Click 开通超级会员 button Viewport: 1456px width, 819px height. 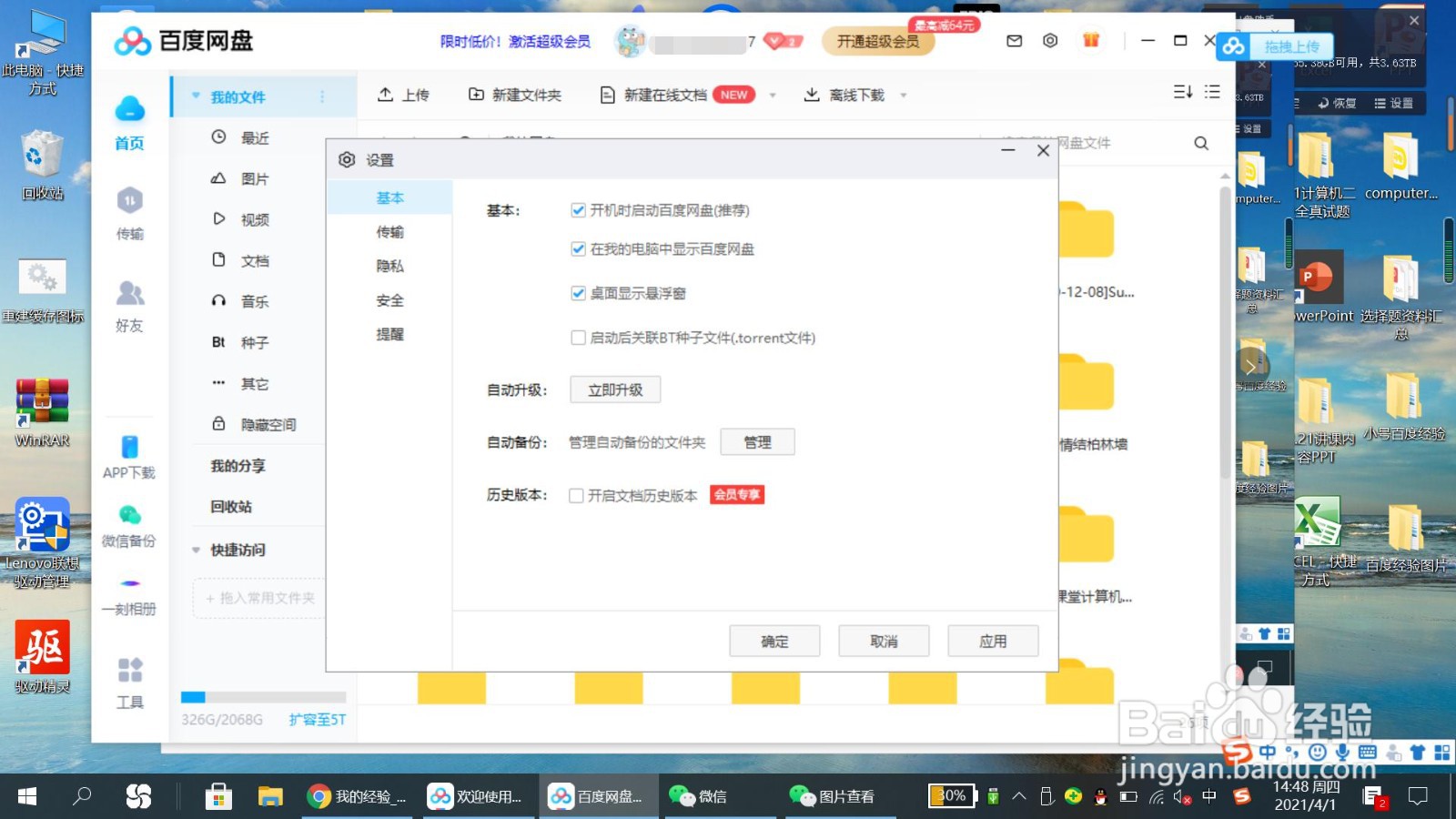[x=878, y=41]
